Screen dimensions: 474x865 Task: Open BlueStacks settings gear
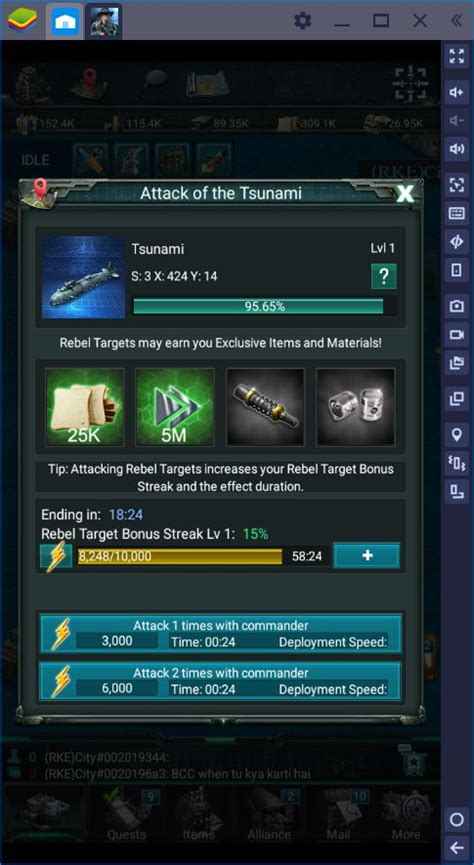click(302, 21)
